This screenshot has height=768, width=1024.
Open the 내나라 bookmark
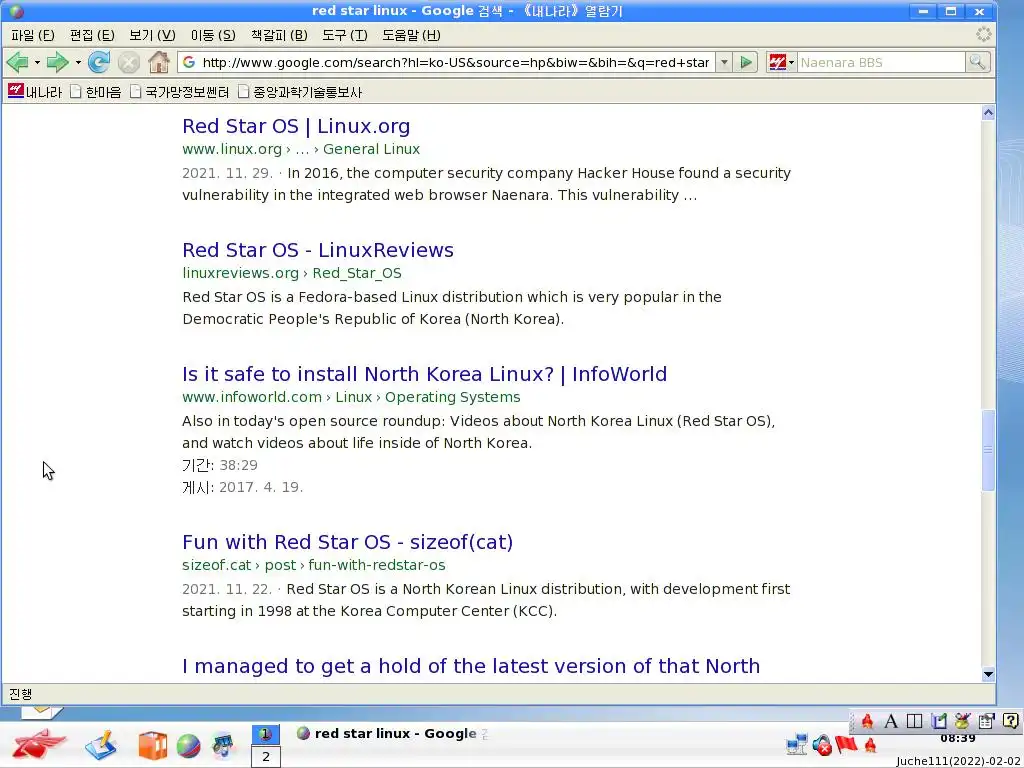(x=35, y=92)
